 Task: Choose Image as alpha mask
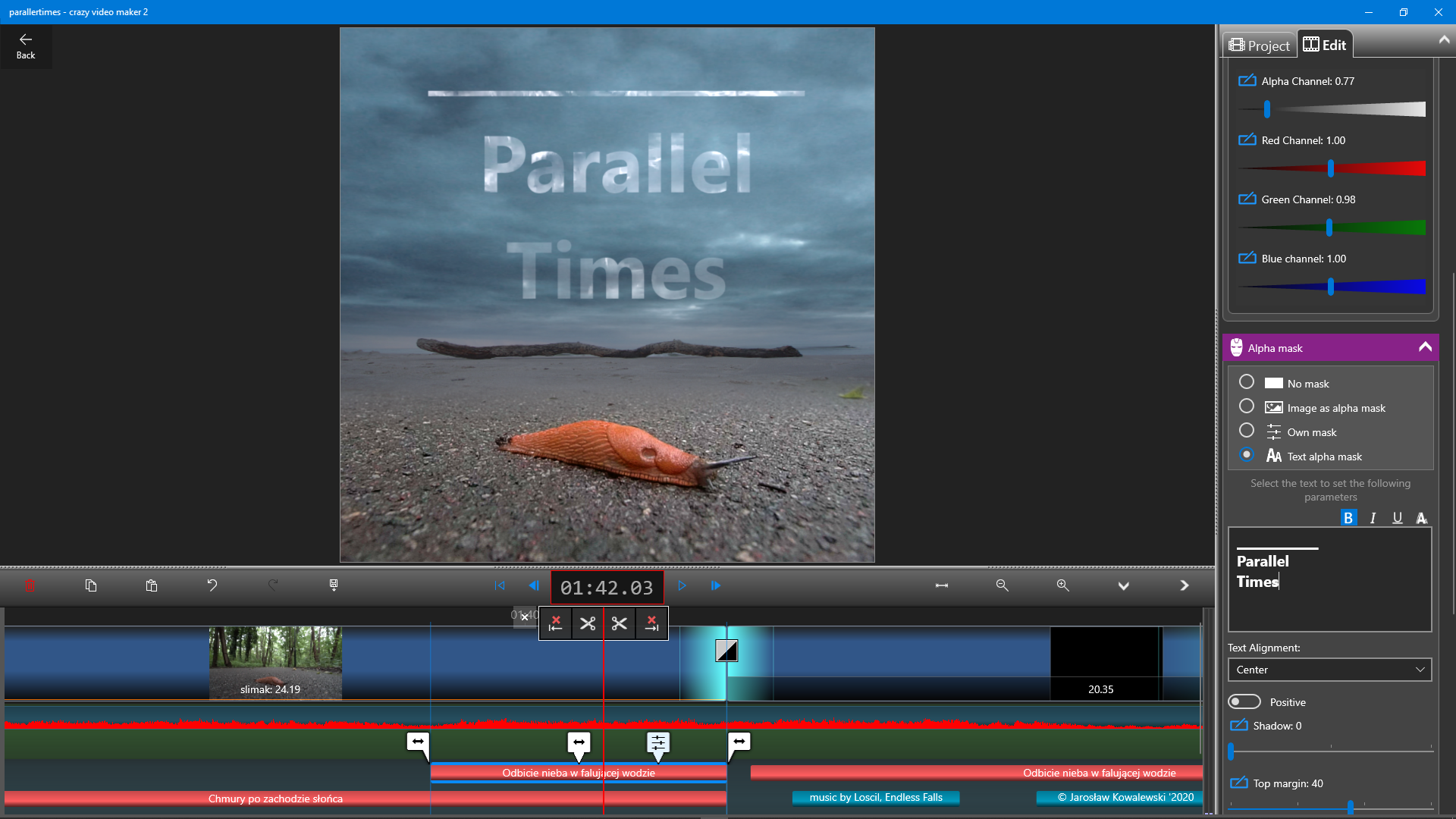point(1247,406)
